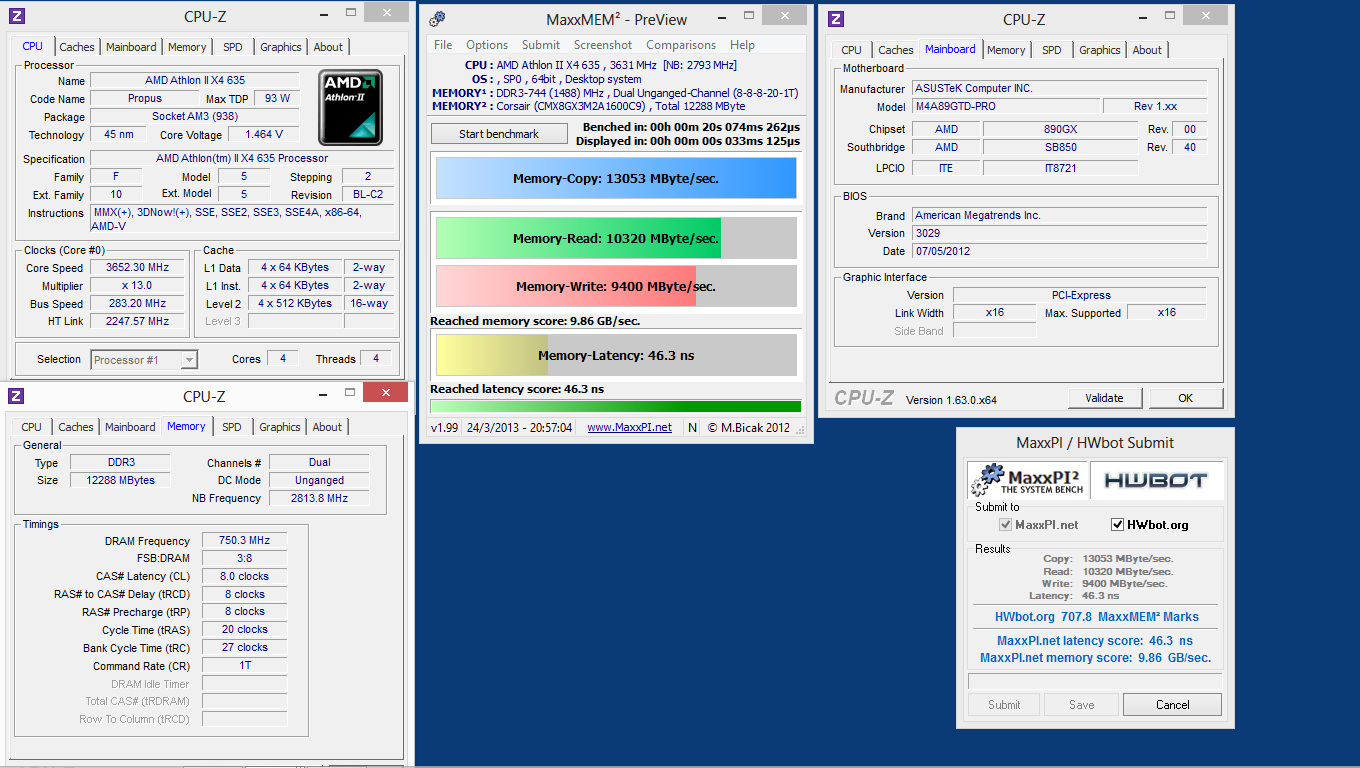Click Save in HWbot Submit dialog
The width and height of the screenshot is (1360, 768).
click(x=1081, y=705)
